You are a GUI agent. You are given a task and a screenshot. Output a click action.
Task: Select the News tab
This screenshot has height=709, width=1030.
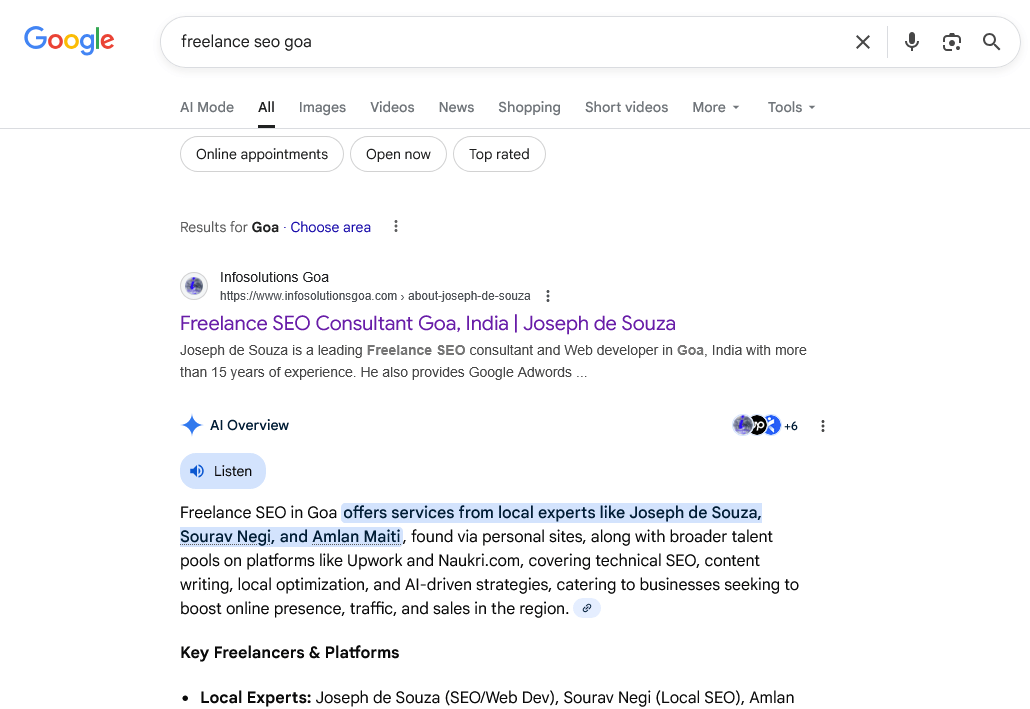456,107
